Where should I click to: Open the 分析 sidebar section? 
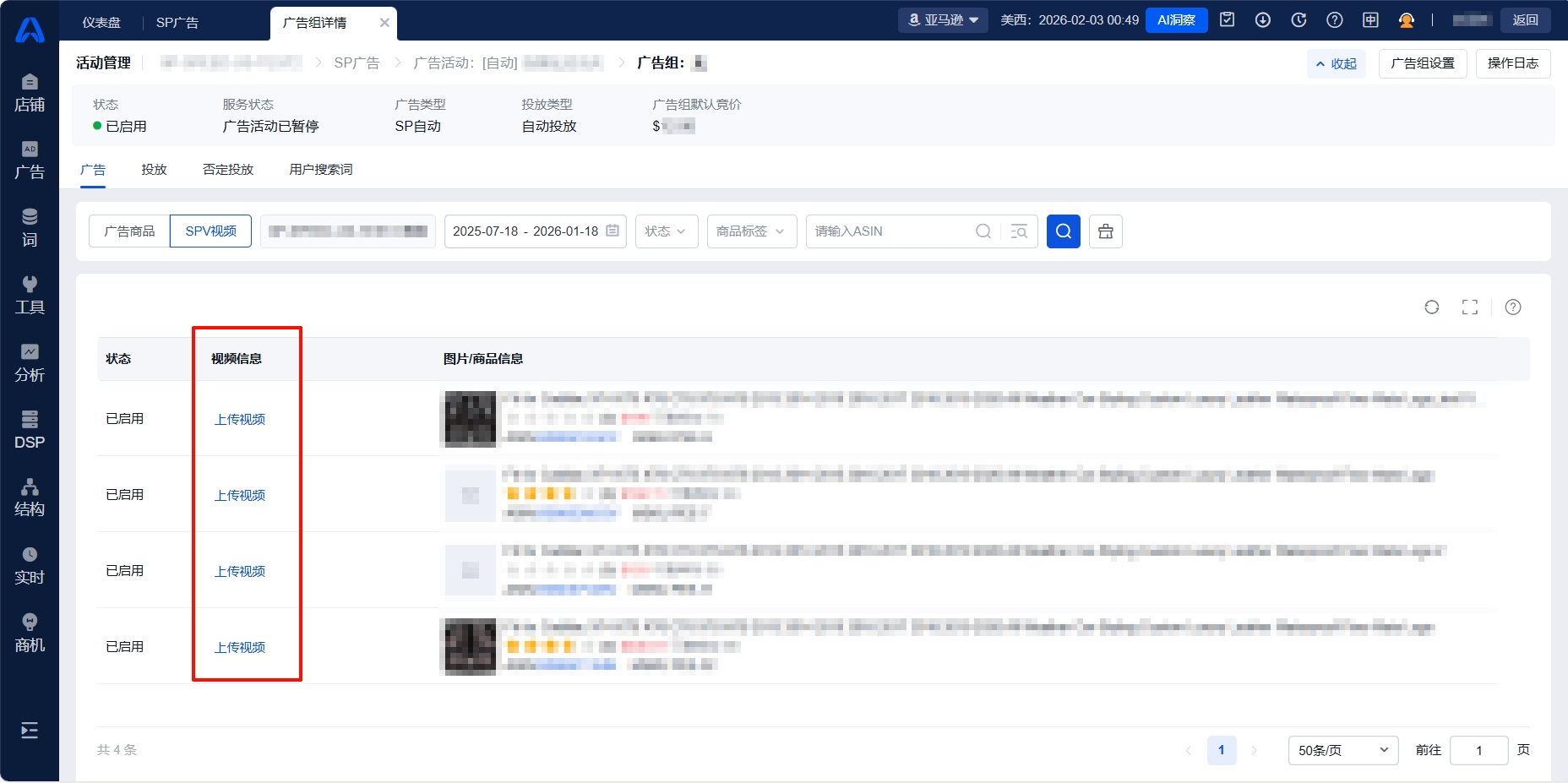point(30,362)
